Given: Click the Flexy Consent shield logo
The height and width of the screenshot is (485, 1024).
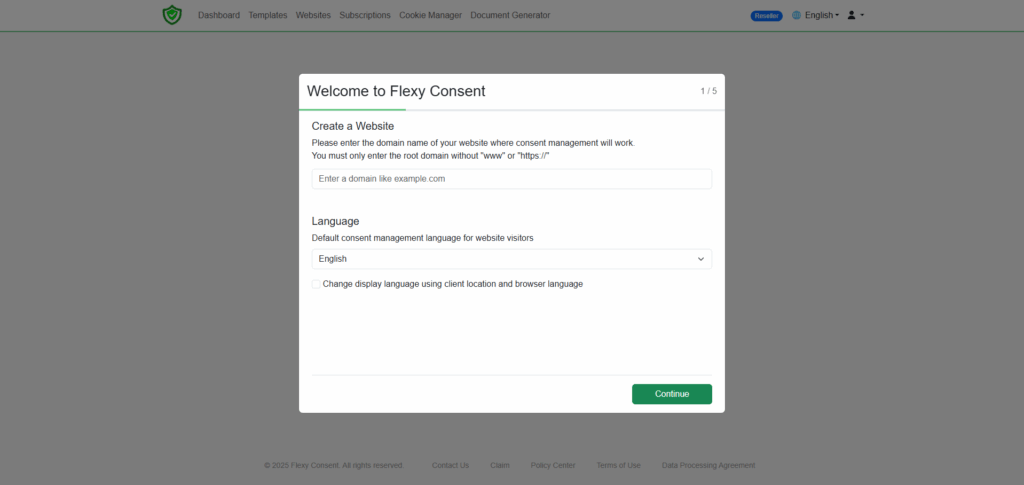Looking at the screenshot, I should click(172, 15).
